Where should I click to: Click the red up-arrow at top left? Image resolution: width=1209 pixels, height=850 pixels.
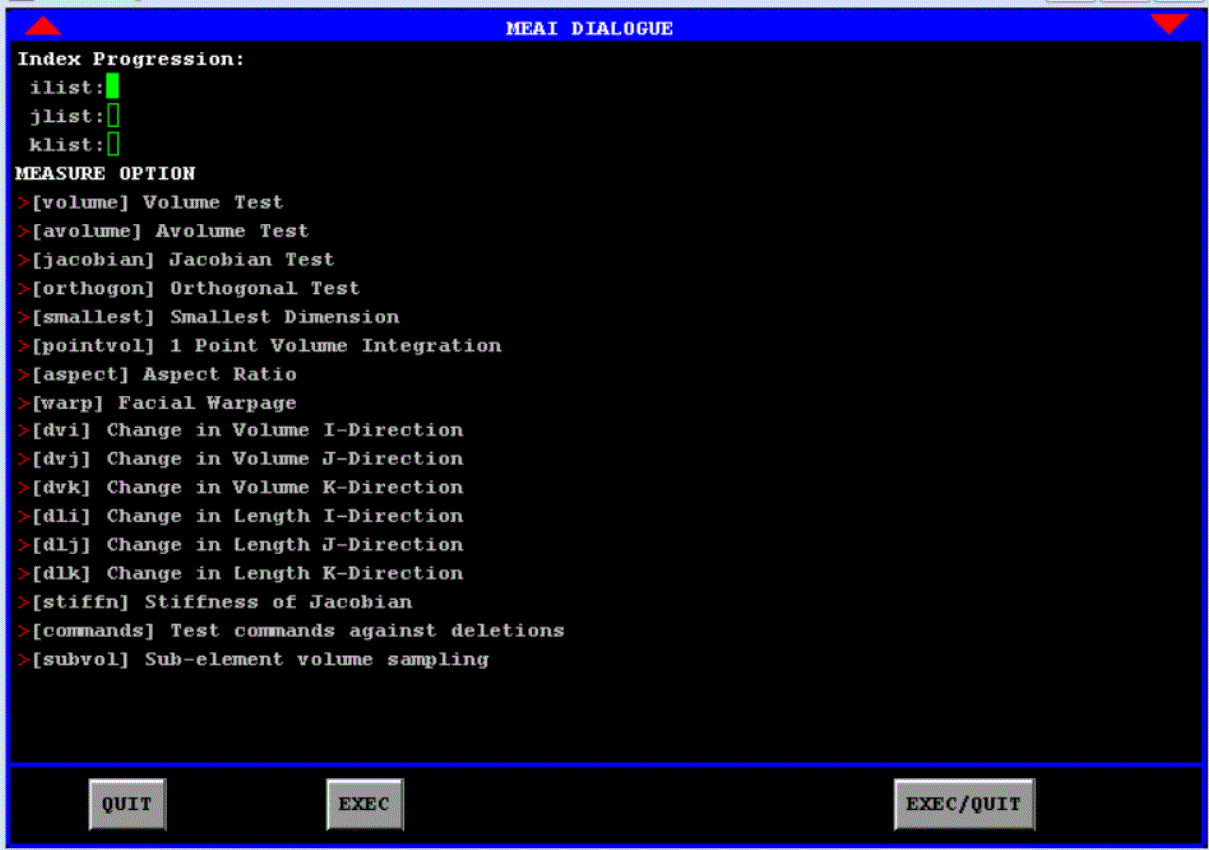(42, 27)
